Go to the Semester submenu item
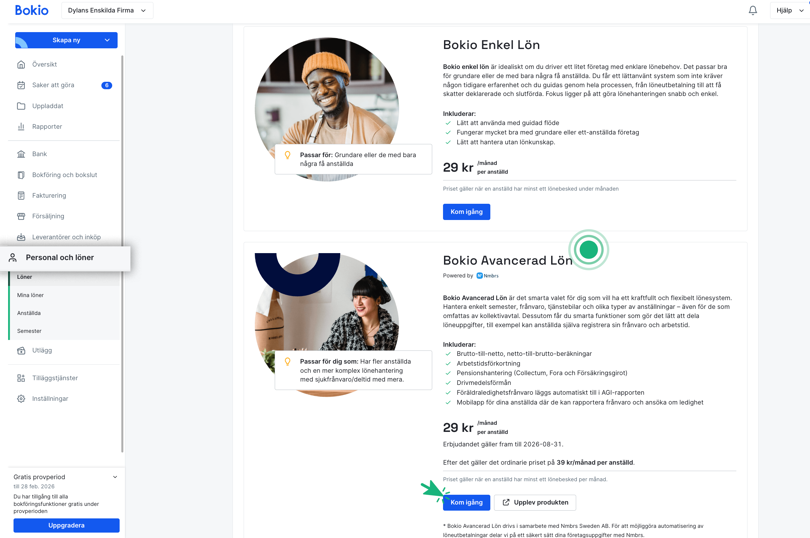Image resolution: width=810 pixels, height=538 pixels. [x=29, y=331]
